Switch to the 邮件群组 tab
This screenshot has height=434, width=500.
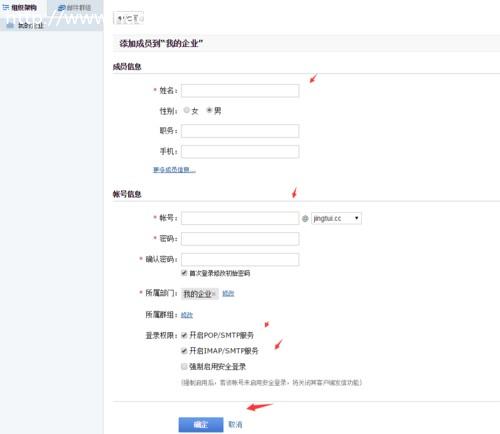click(x=75, y=8)
